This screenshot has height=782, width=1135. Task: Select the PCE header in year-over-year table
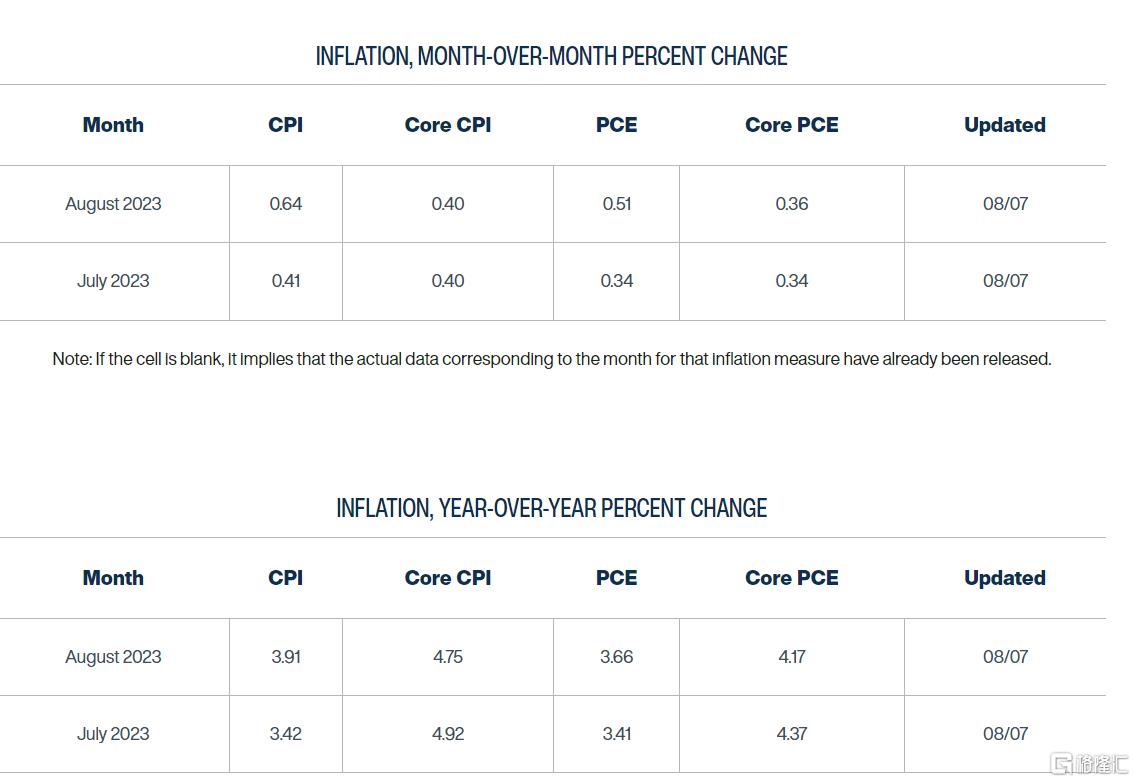617,578
